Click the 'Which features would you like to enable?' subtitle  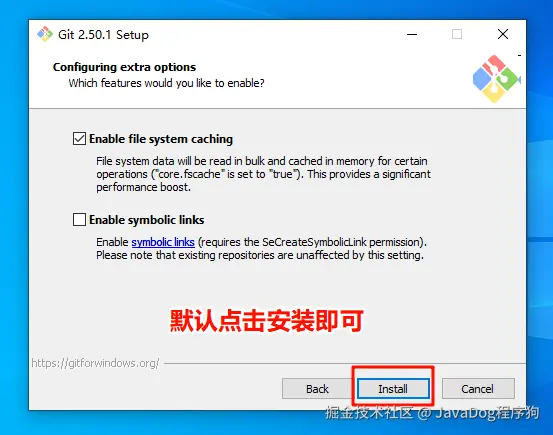point(166,83)
